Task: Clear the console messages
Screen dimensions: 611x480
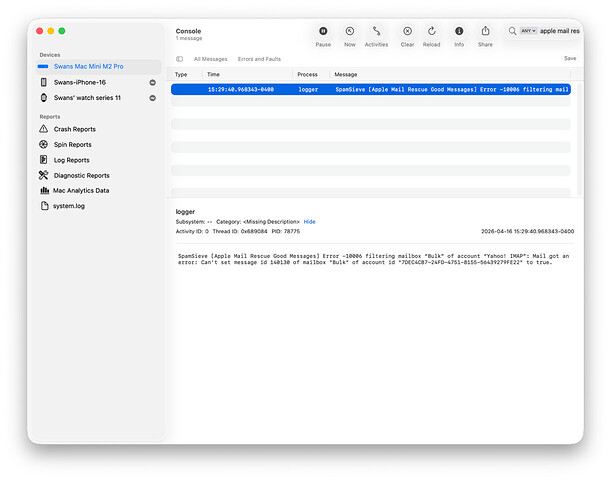Action: 407,32
